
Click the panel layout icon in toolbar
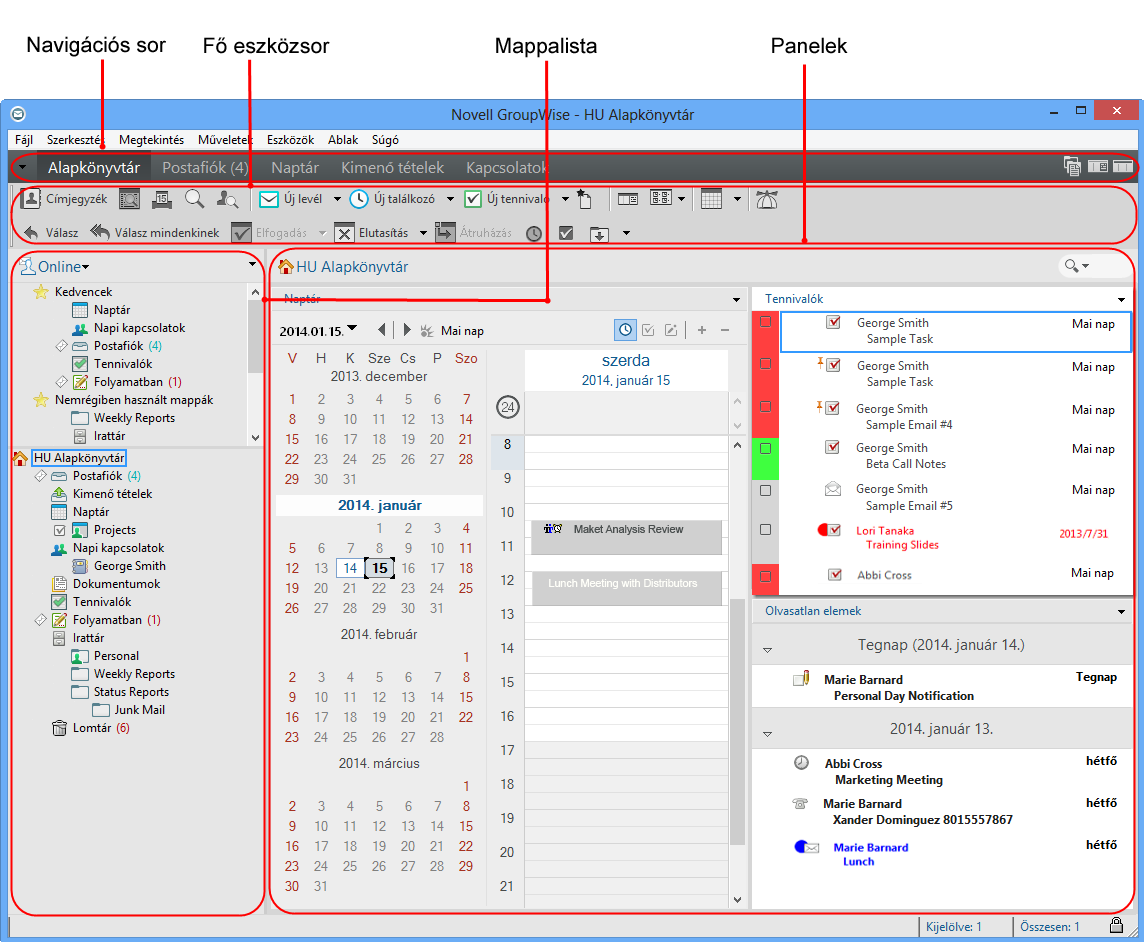(x=627, y=198)
